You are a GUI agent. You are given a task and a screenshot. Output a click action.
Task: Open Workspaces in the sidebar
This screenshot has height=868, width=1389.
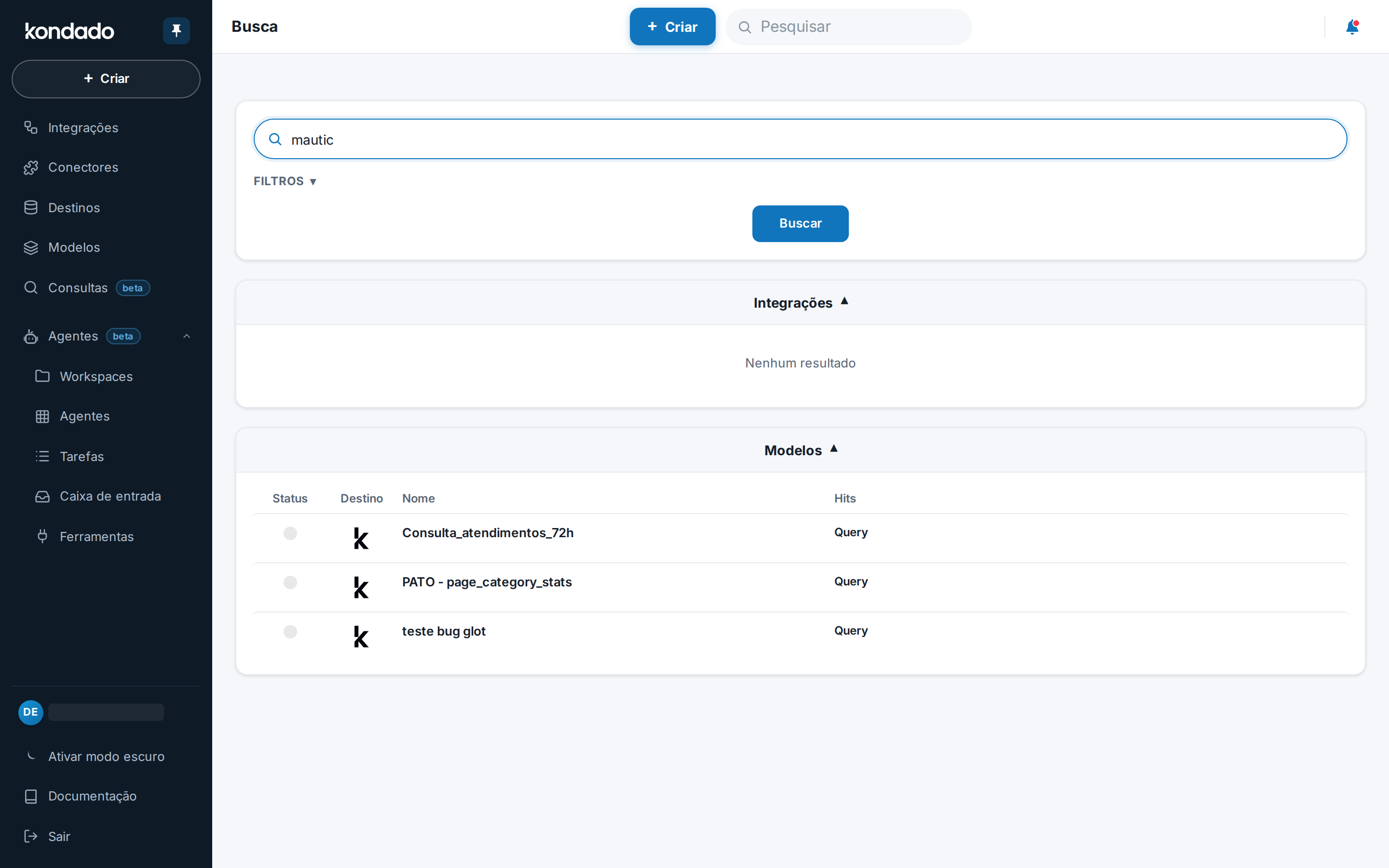tap(96, 377)
